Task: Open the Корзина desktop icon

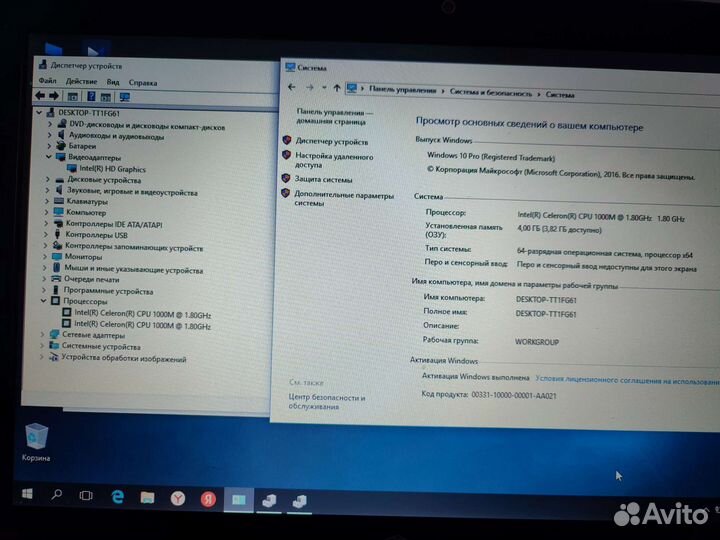Action: click(36, 442)
